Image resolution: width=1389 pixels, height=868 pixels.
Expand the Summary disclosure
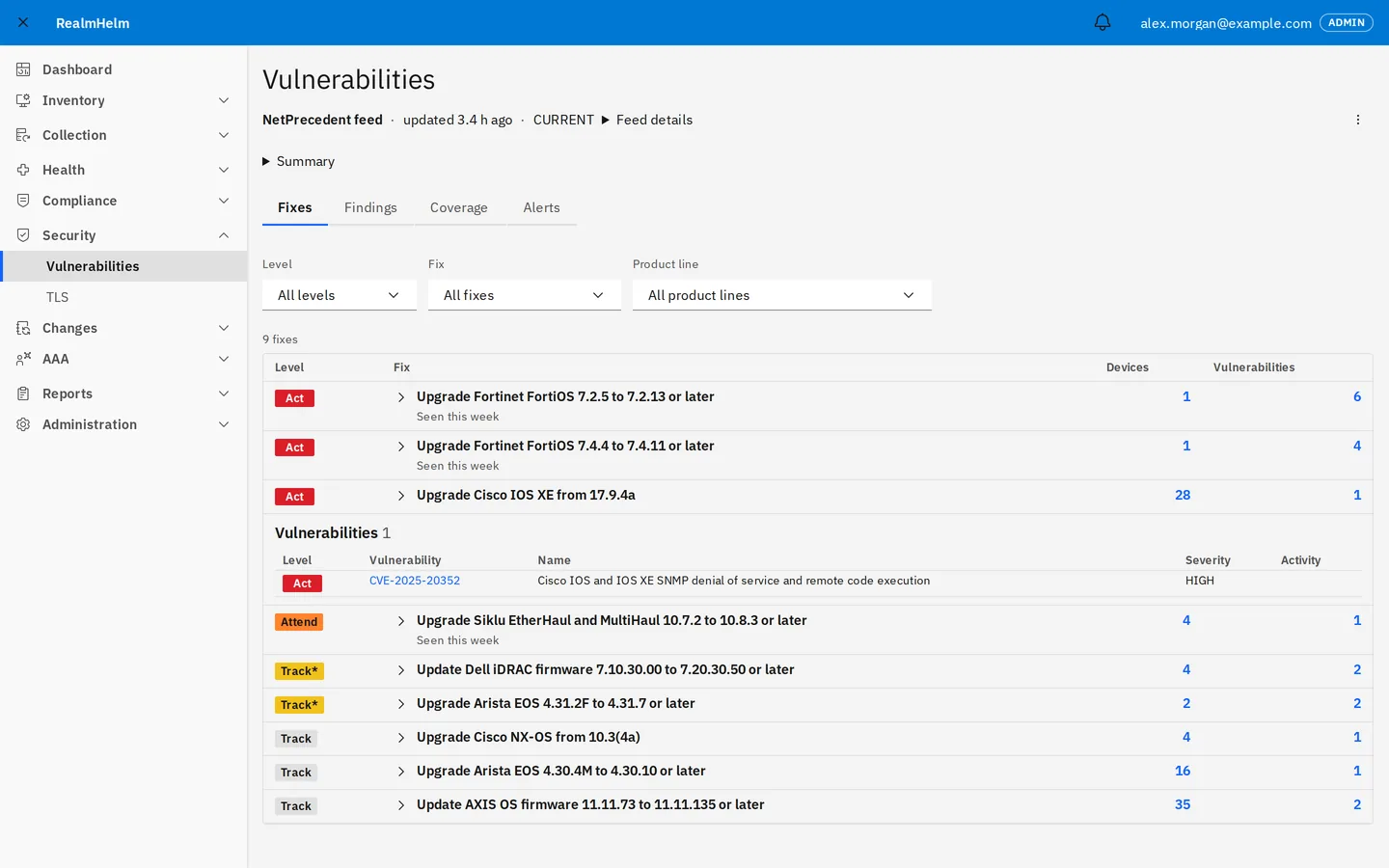coord(299,161)
